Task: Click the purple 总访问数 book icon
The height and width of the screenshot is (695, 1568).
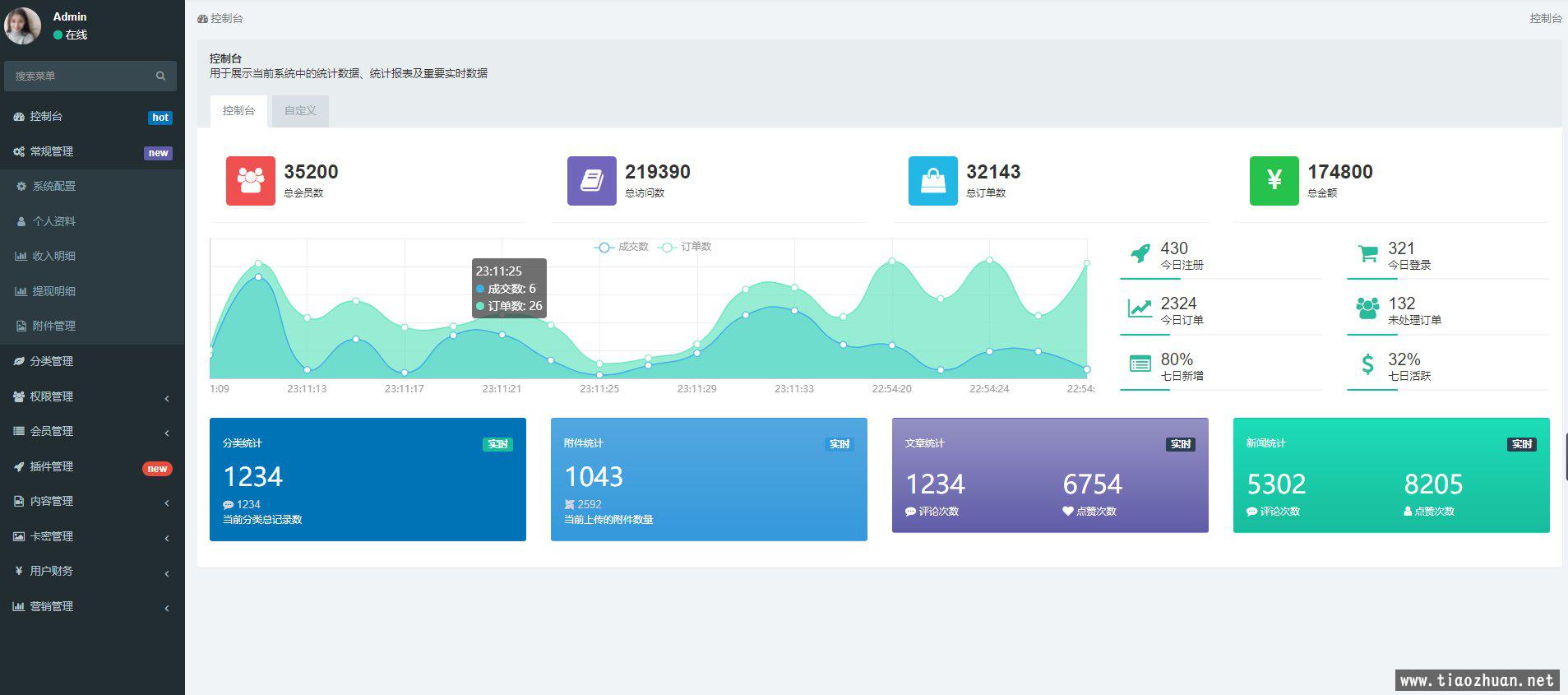Action: [x=592, y=181]
